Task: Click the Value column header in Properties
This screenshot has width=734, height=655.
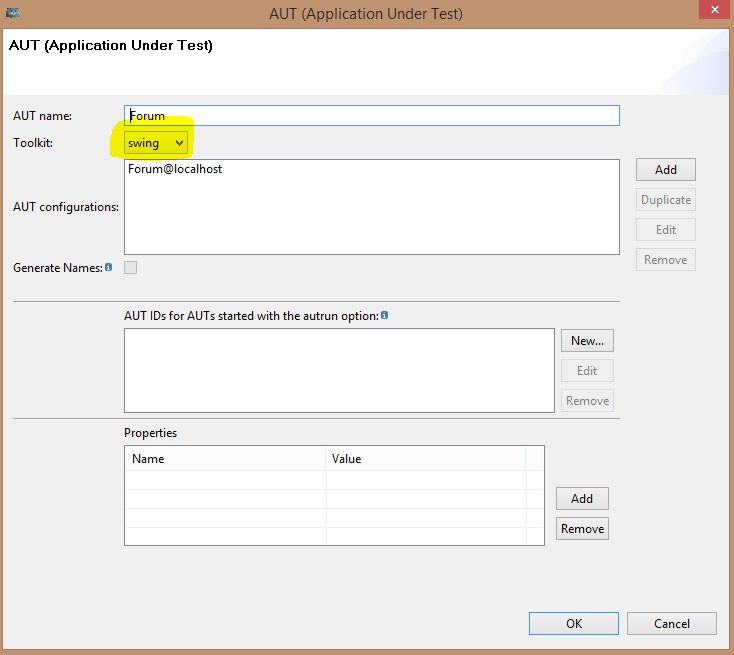Action: (x=426, y=458)
